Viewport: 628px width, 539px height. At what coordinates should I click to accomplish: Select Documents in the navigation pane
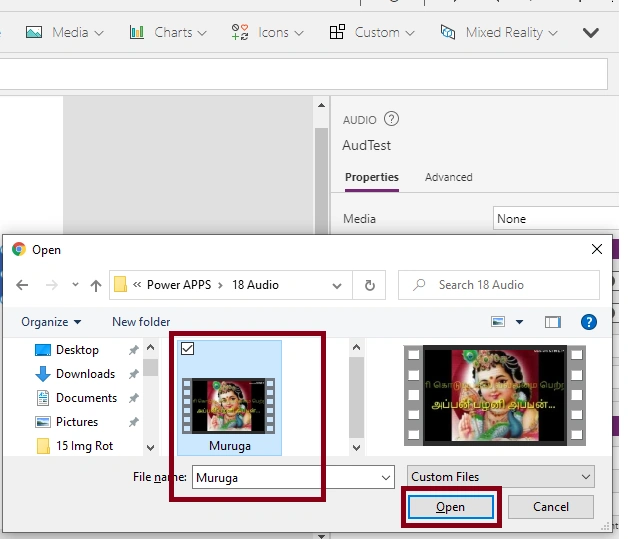(x=86, y=398)
